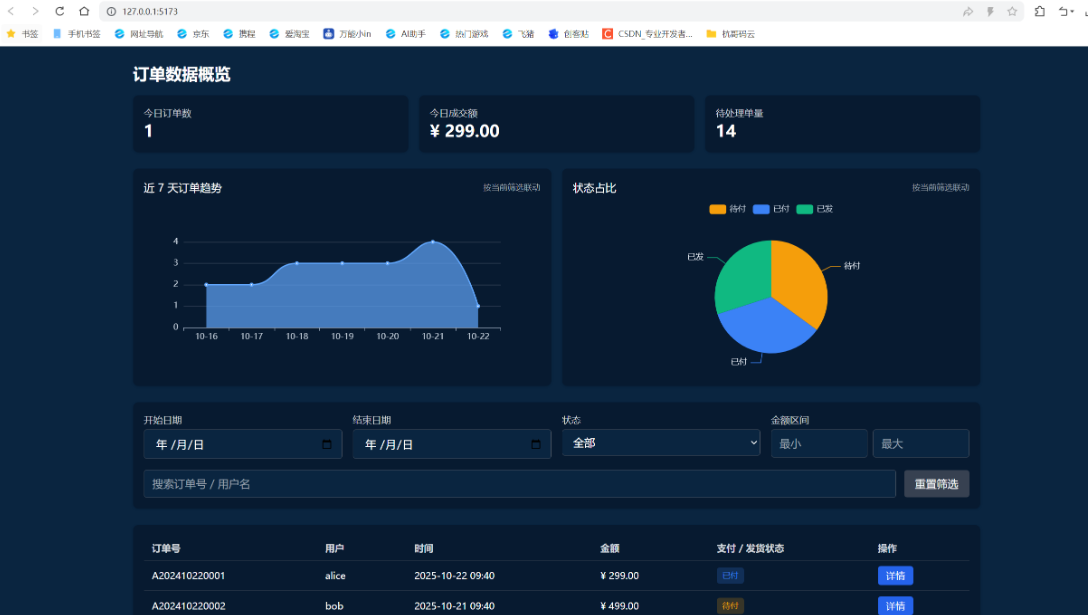Open the 爱淘宝 bookmark
1088x615 pixels.
click(289, 34)
